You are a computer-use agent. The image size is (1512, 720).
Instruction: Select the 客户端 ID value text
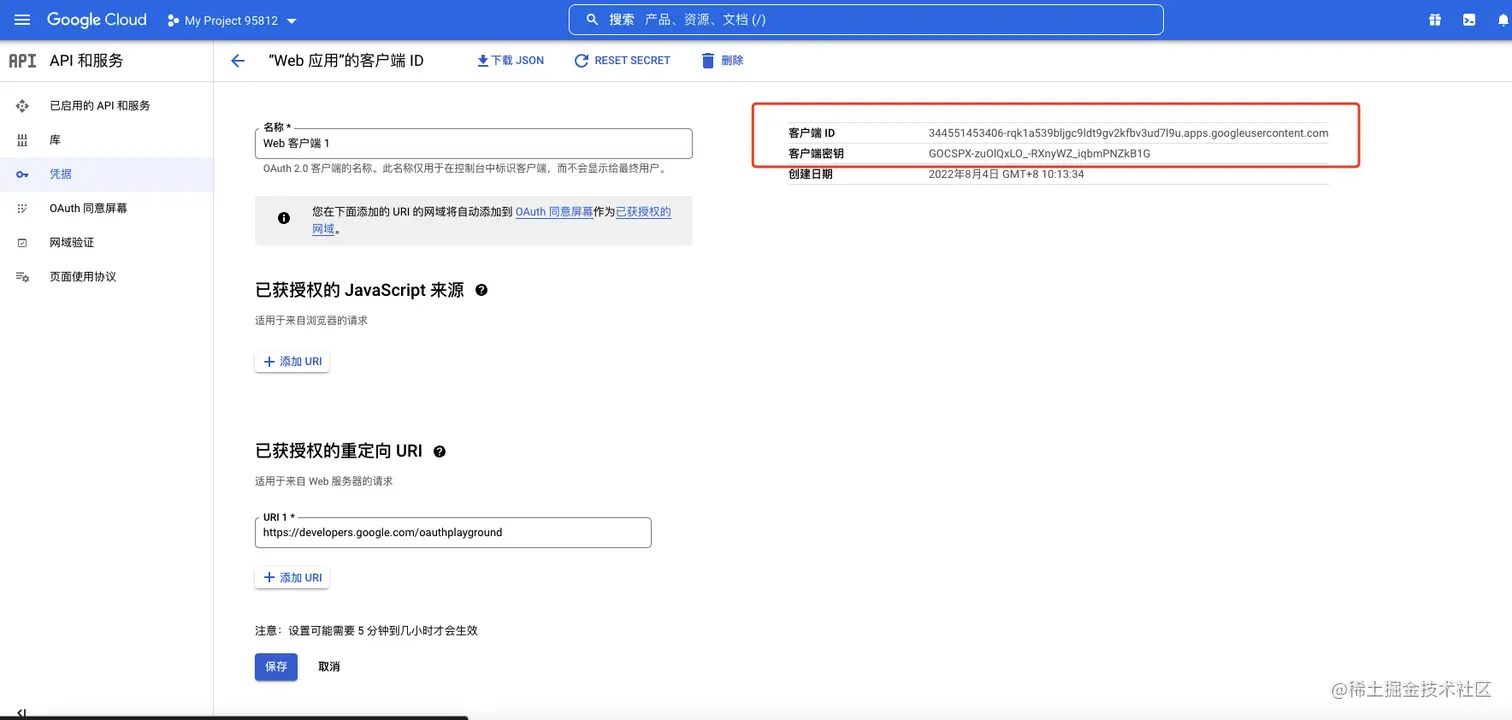click(x=1128, y=133)
